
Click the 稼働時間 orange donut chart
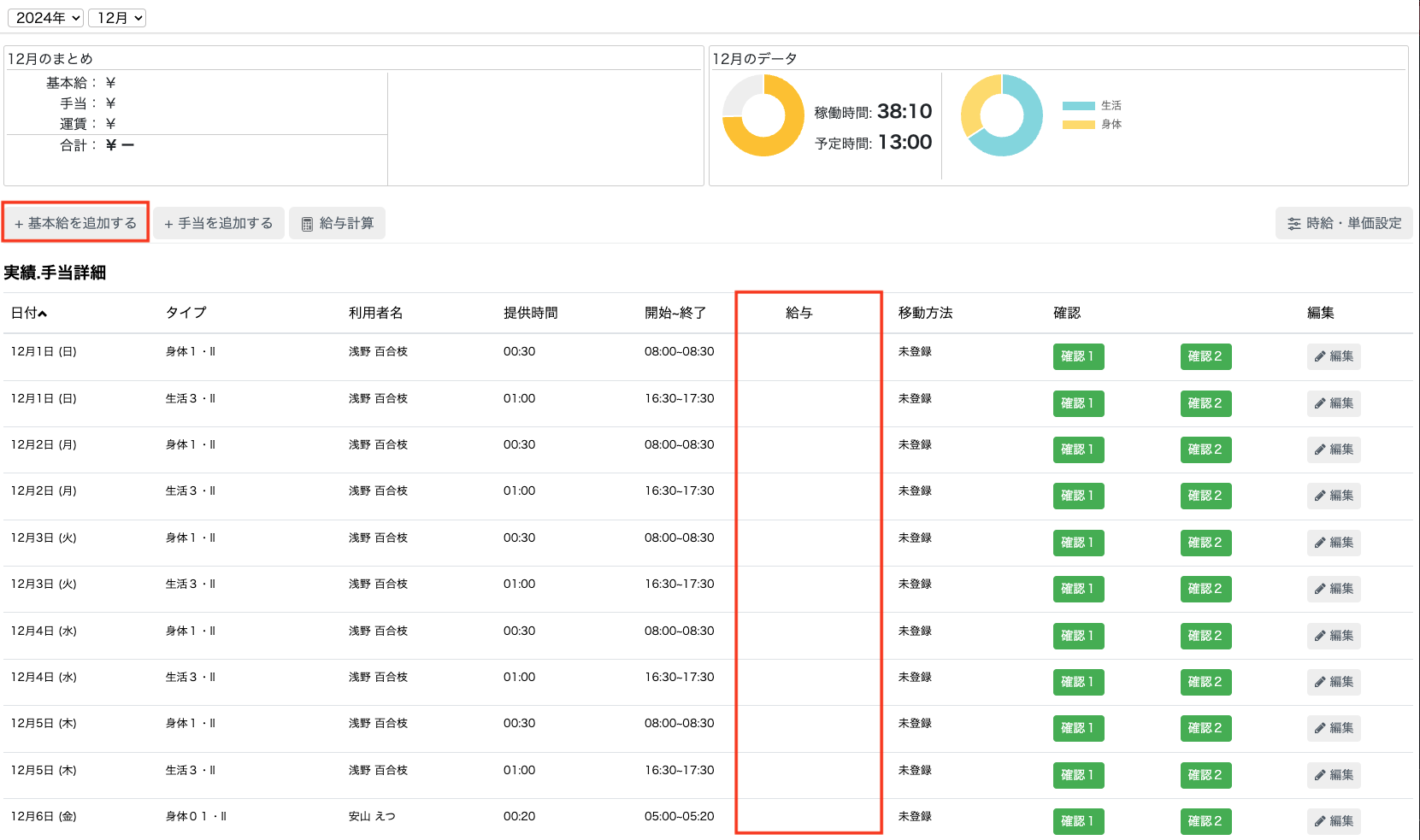[x=763, y=115]
